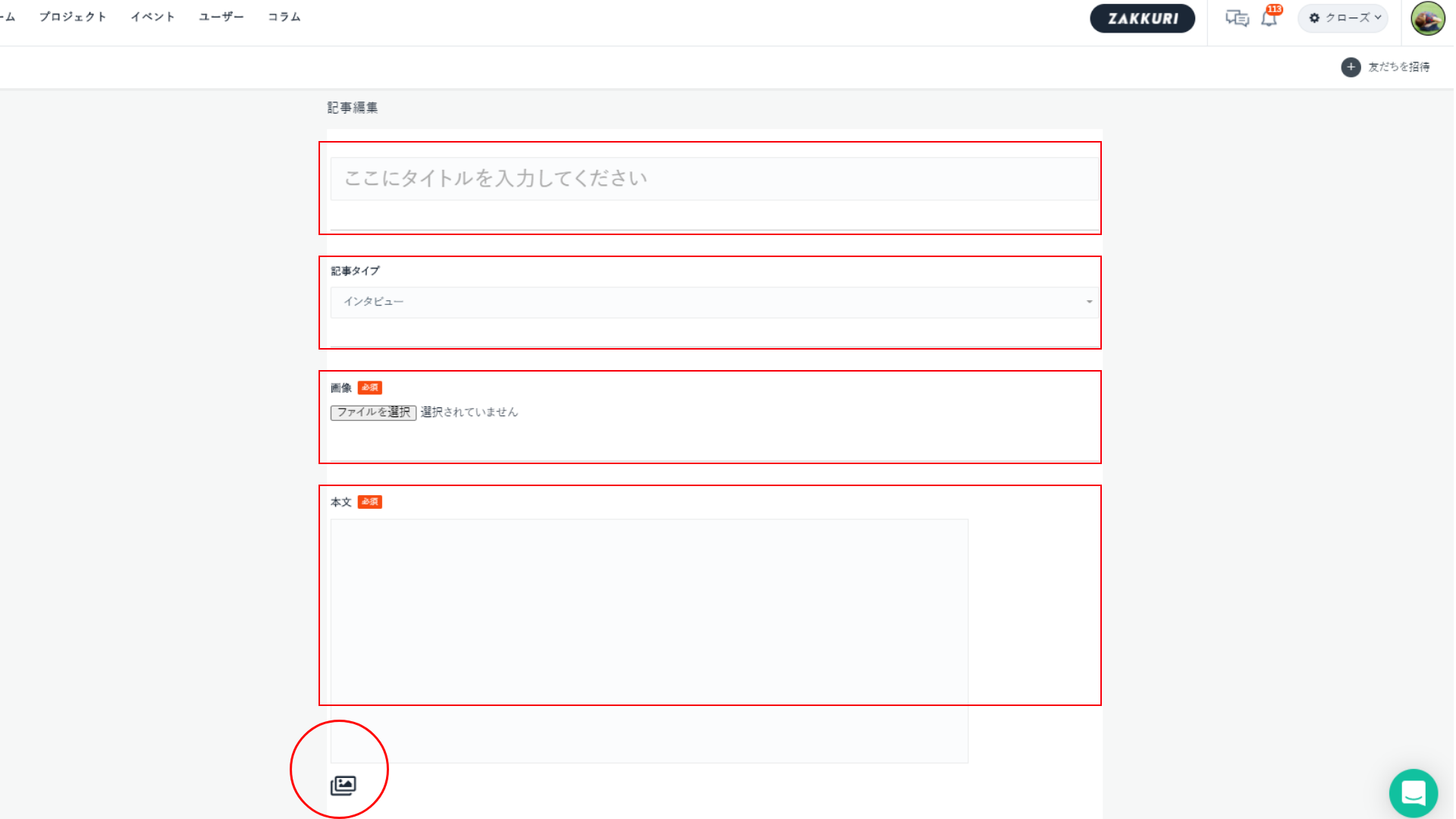Click the ZAKKURI logo badge
The width and height of the screenshot is (1456, 819).
[x=1142, y=18]
